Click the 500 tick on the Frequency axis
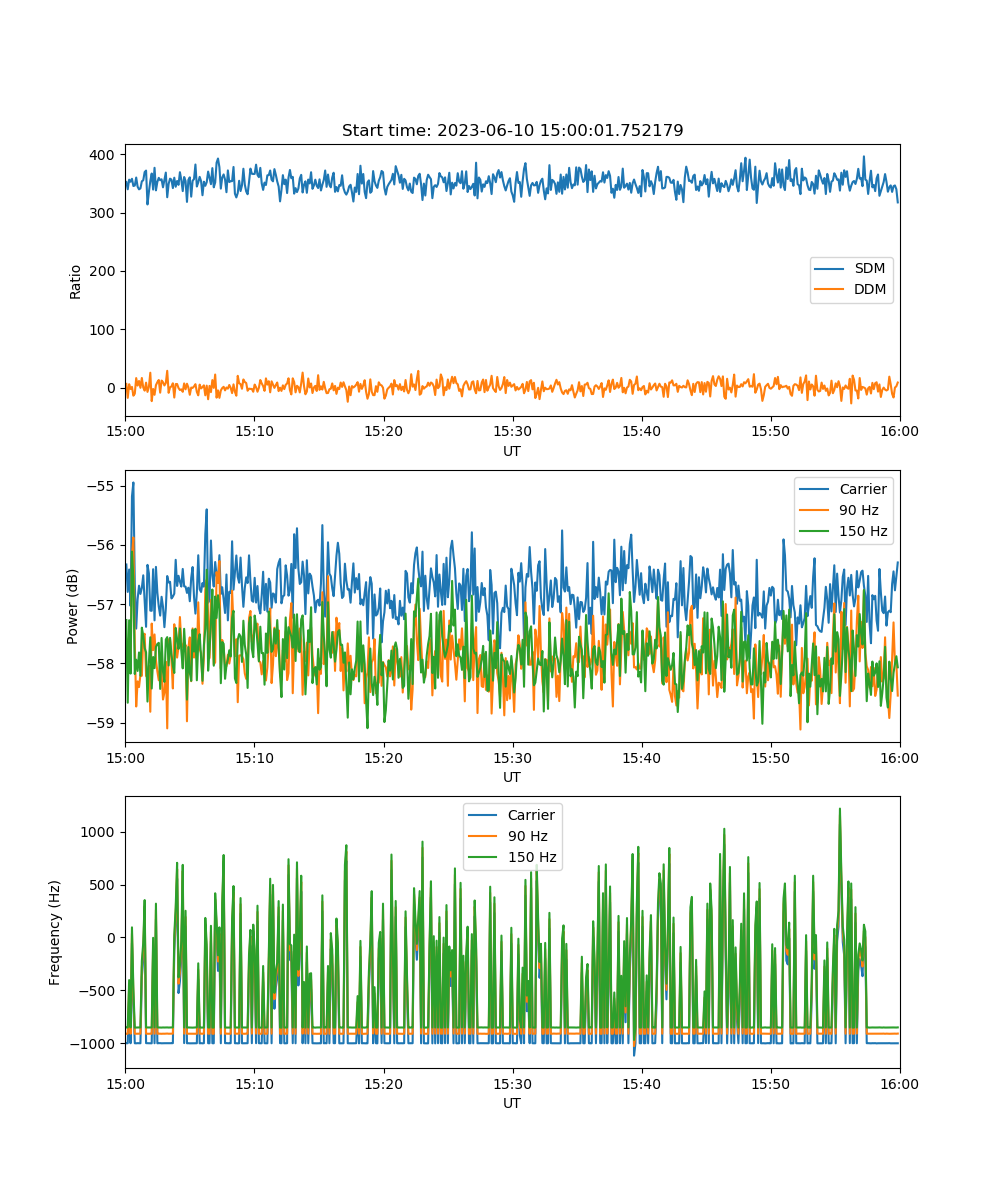The image size is (1000, 1200). (103, 885)
